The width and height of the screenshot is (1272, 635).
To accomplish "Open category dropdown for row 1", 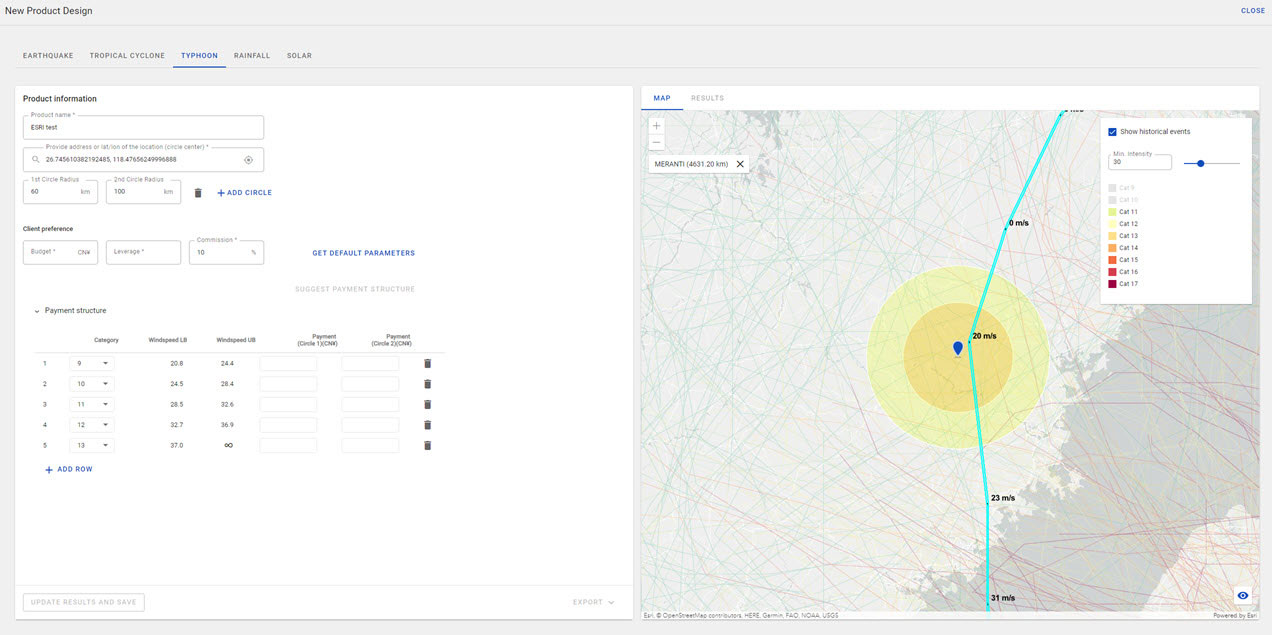I will (92, 363).
